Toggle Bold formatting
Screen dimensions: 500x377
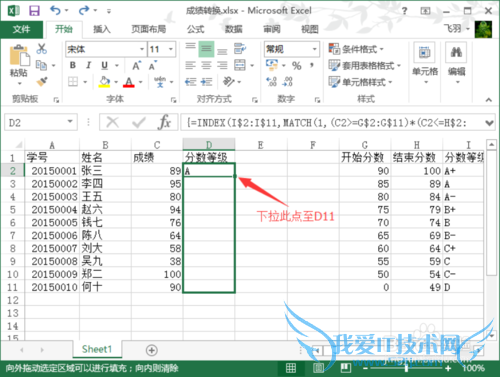tap(73, 65)
